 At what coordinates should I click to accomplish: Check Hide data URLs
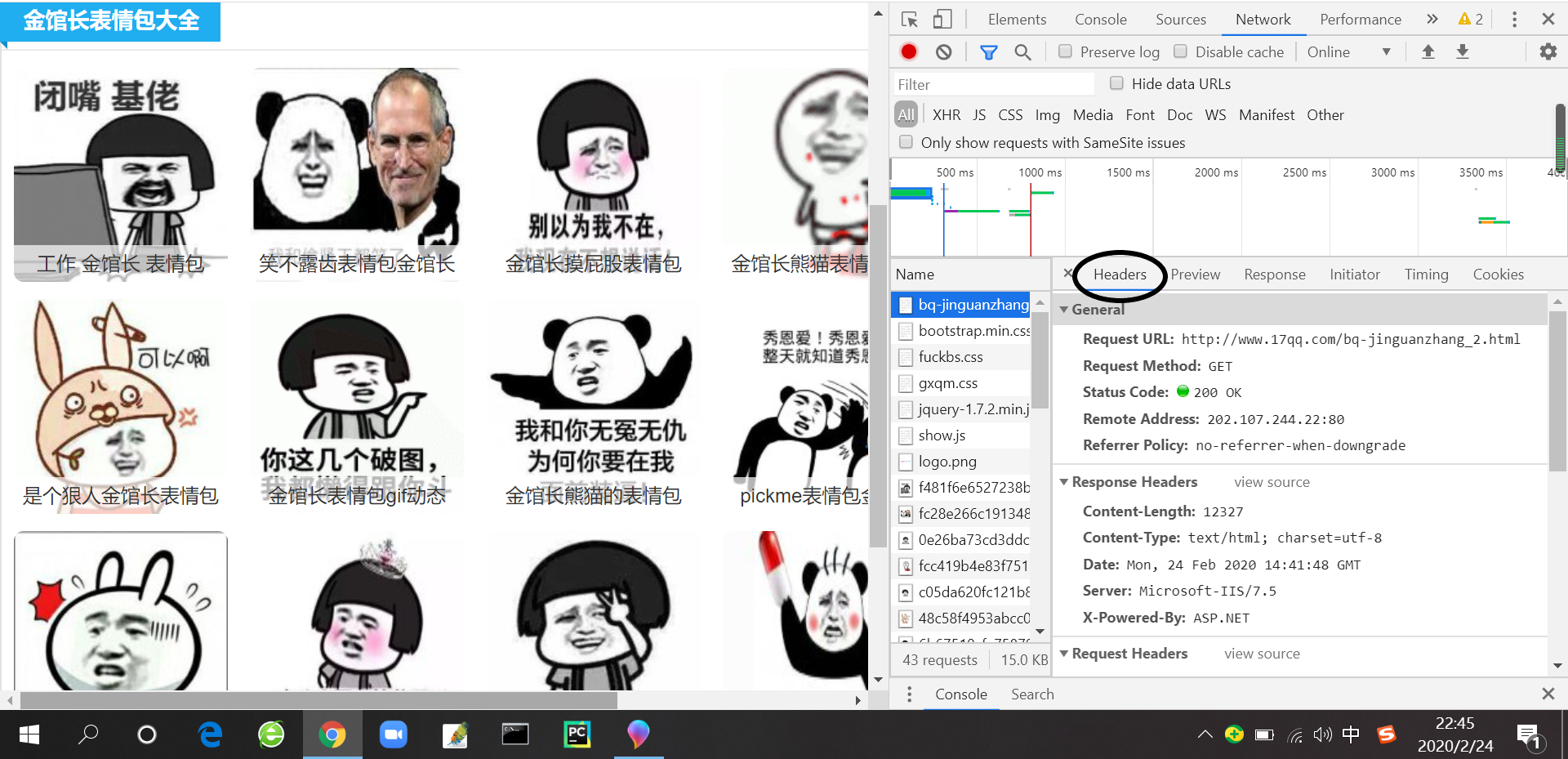[1116, 83]
